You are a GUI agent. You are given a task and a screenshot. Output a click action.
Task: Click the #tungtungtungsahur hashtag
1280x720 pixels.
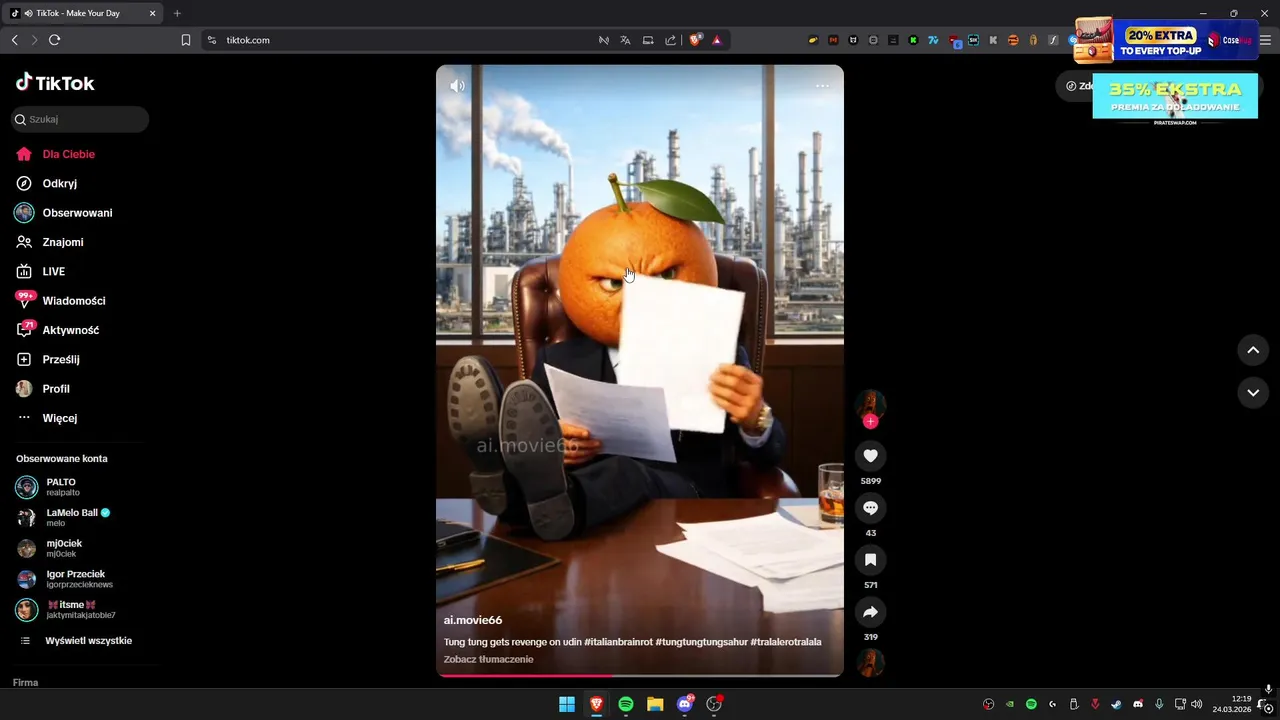point(701,642)
